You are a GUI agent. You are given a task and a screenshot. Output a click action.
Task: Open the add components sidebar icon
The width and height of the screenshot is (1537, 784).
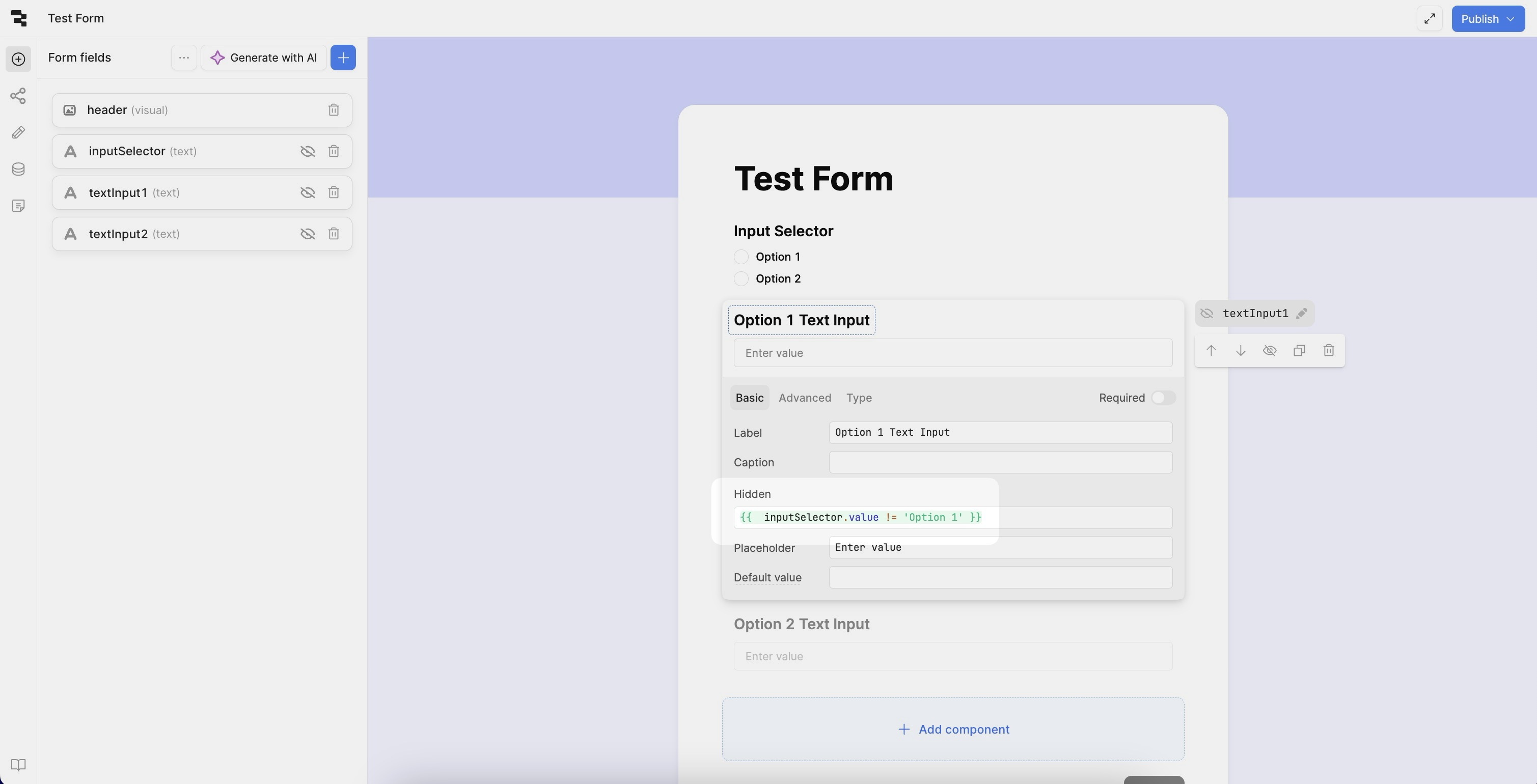18,59
